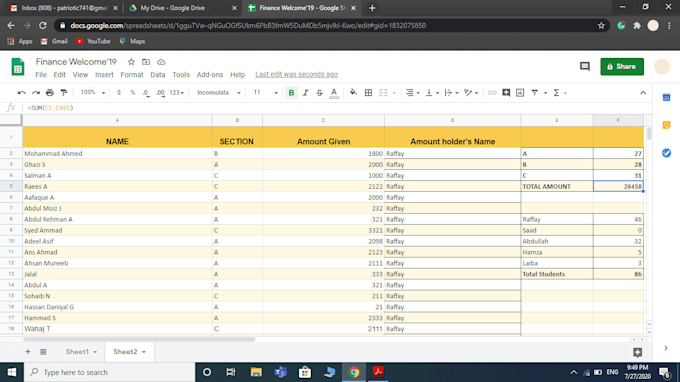
Task: Click the move to folder icon
Action: point(146,62)
